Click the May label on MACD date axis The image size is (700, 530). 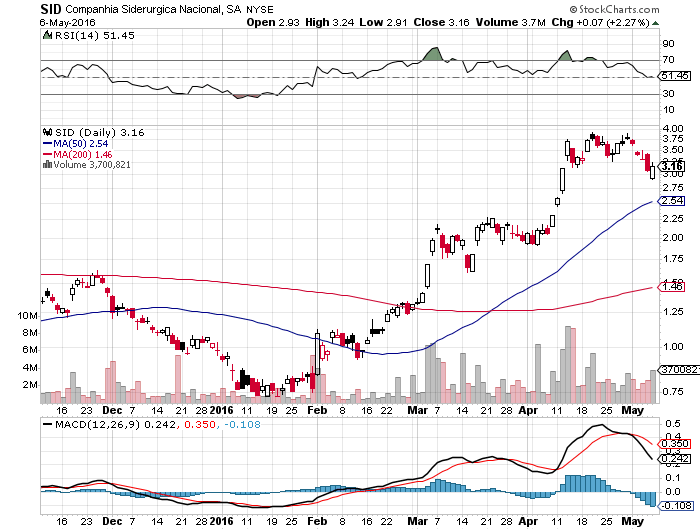click(633, 521)
